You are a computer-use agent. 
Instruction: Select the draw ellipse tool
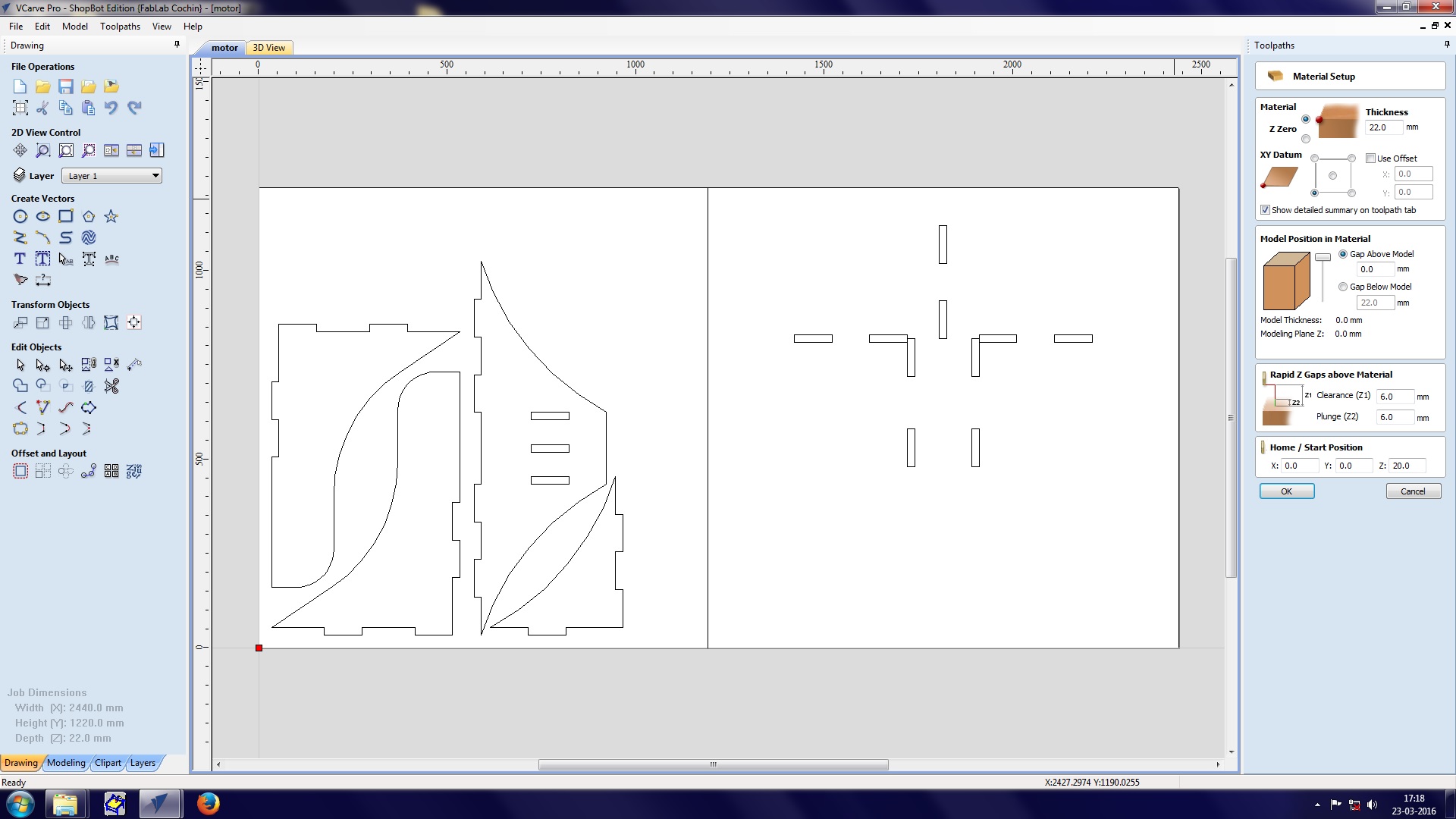pyautogui.click(x=43, y=217)
